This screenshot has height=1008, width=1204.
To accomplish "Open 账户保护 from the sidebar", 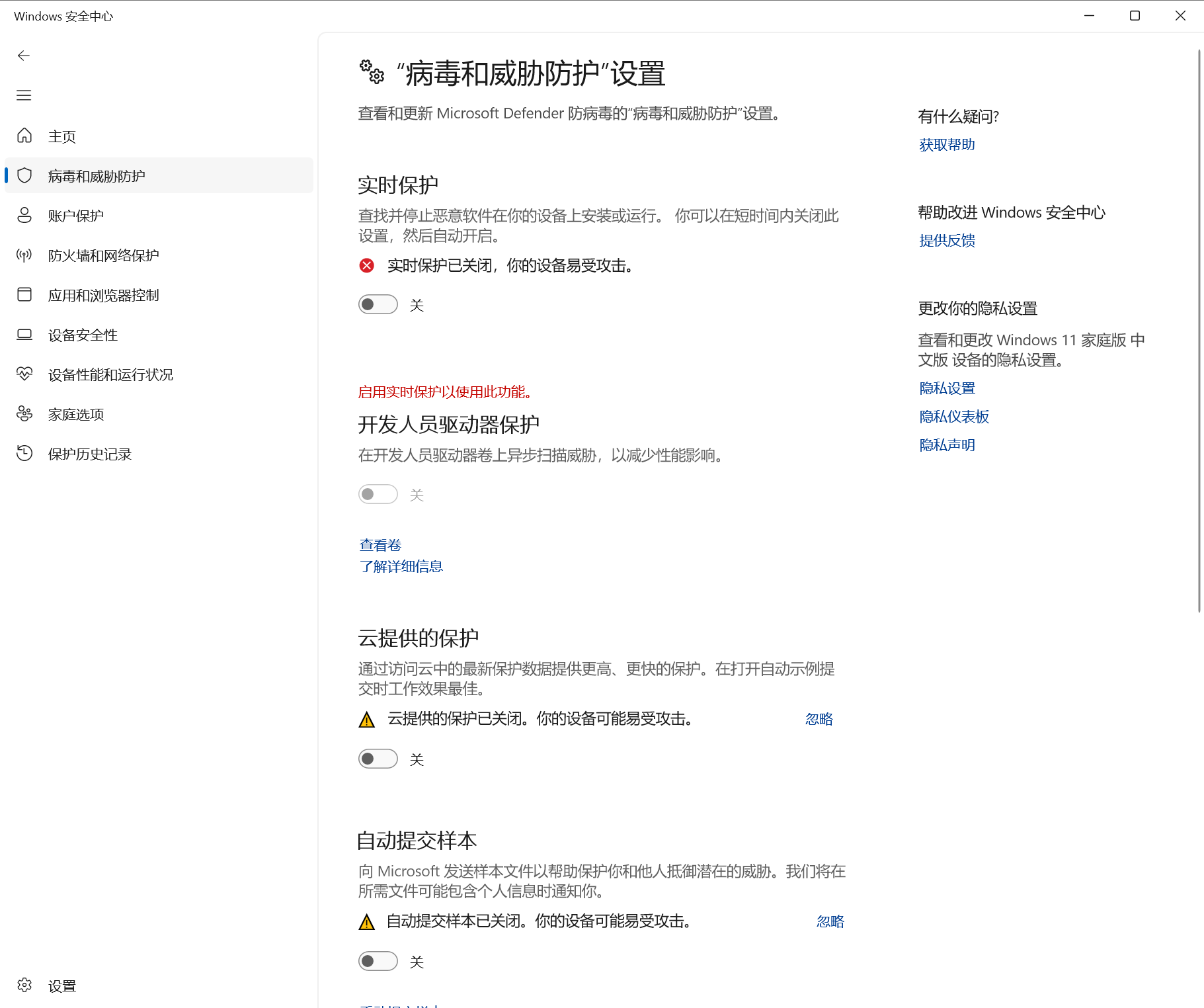I will click(159, 215).
